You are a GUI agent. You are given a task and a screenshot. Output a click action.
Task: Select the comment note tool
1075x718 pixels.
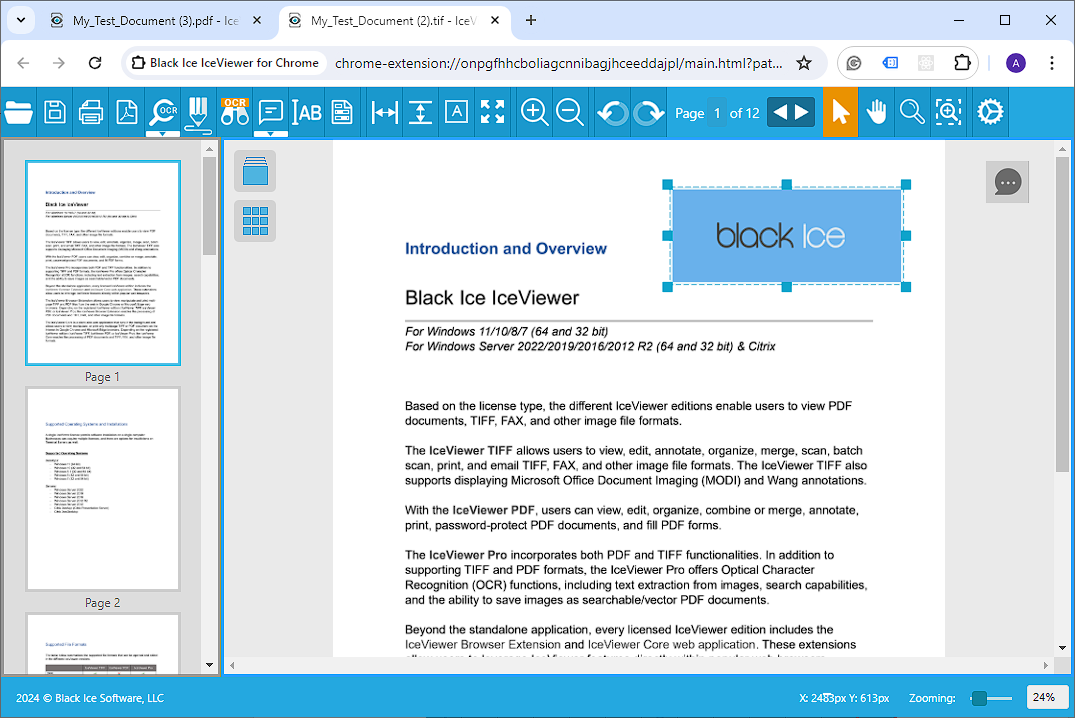click(271, 112)
